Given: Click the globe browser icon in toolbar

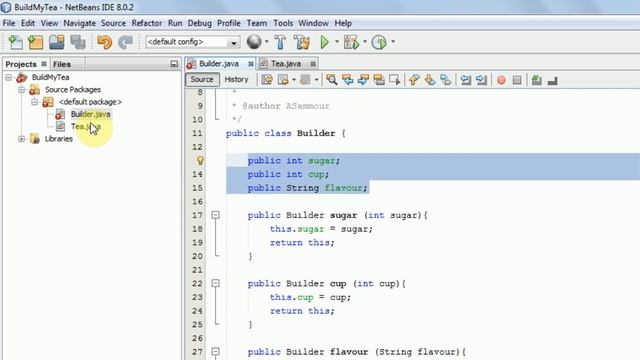Looking at the screenshot, I should tap(254, 42).
